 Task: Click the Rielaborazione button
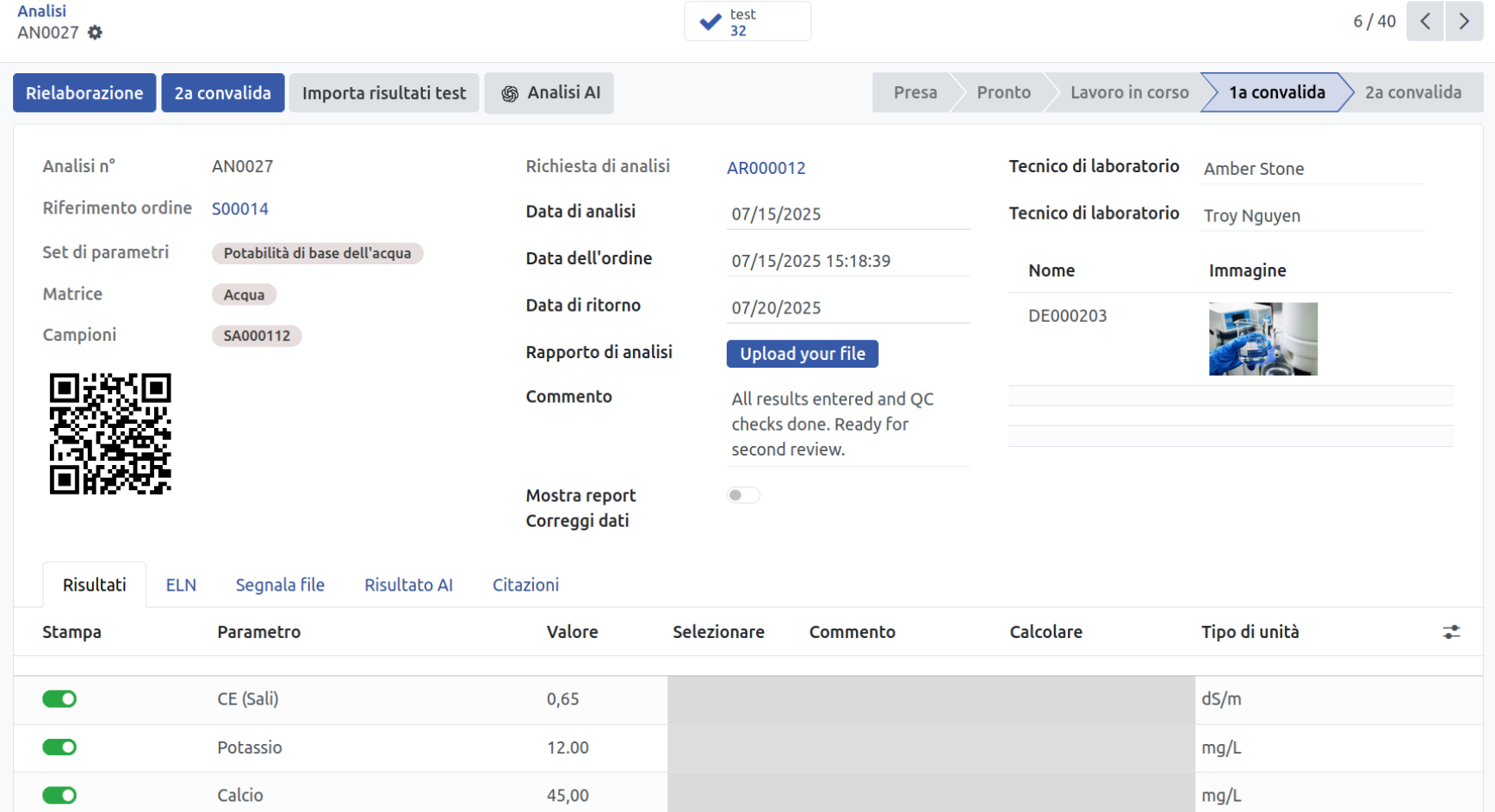click(x=84, y=93)
